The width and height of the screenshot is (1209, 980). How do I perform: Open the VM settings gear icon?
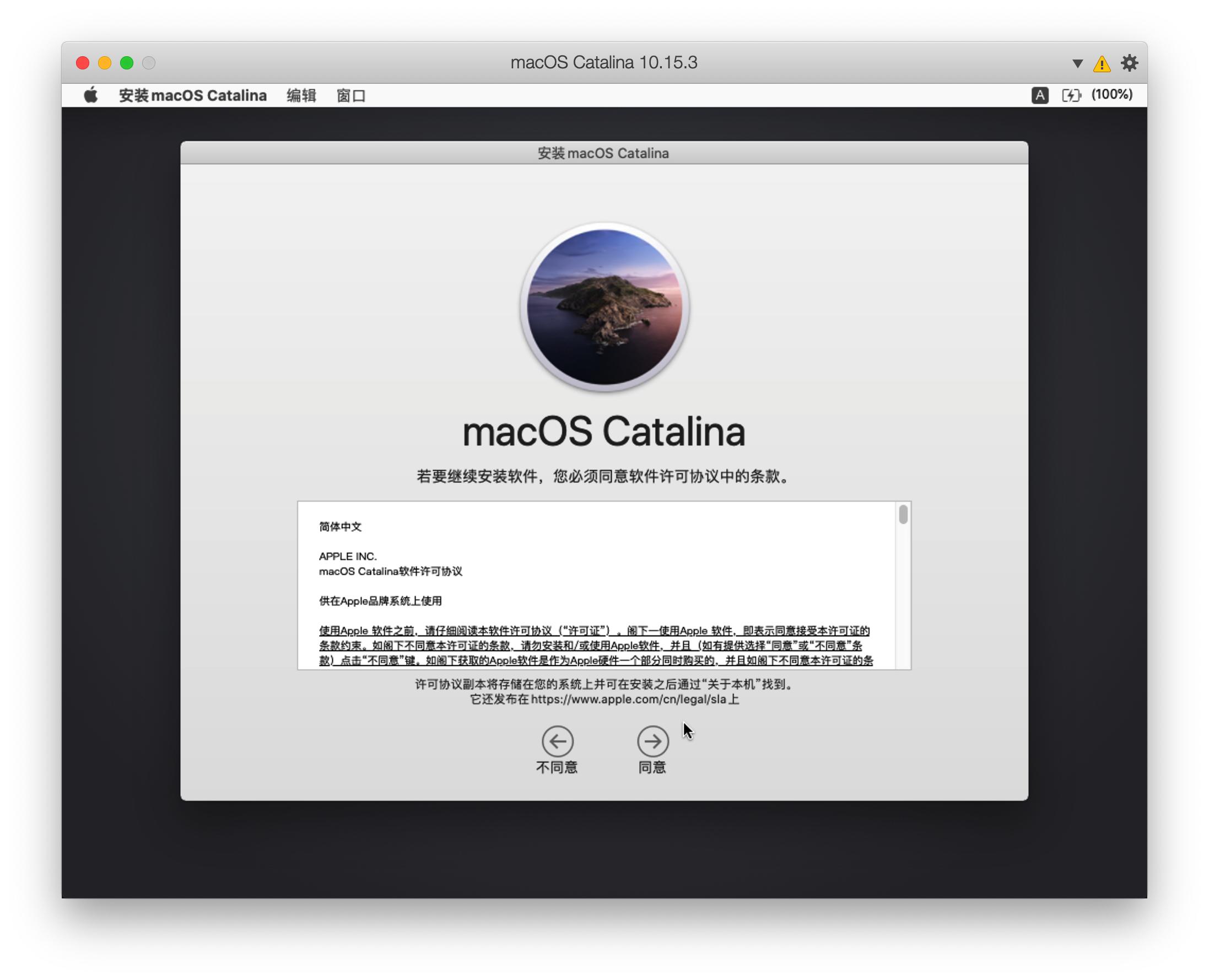tap(1129, 63)
